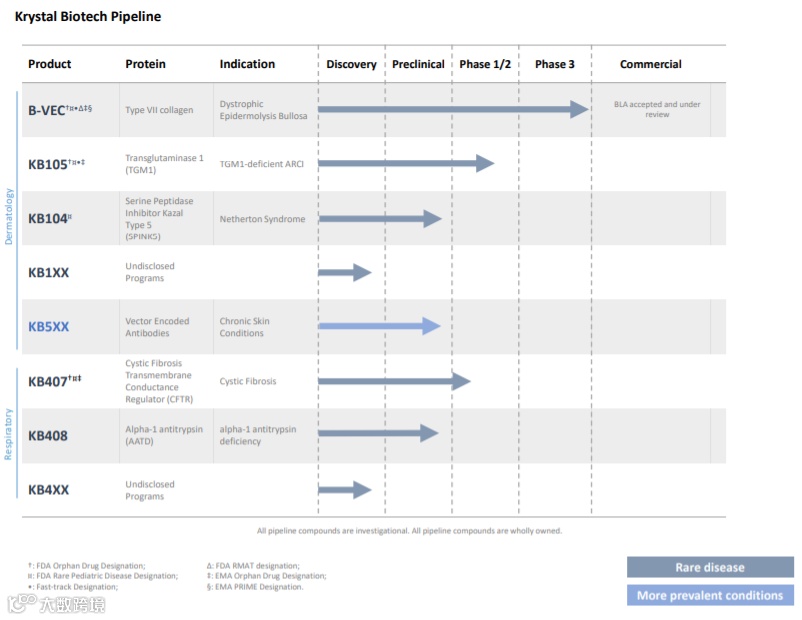Select the KB1XX product name
This screenshot has height=620, width=802.
[x=49, y=273]
